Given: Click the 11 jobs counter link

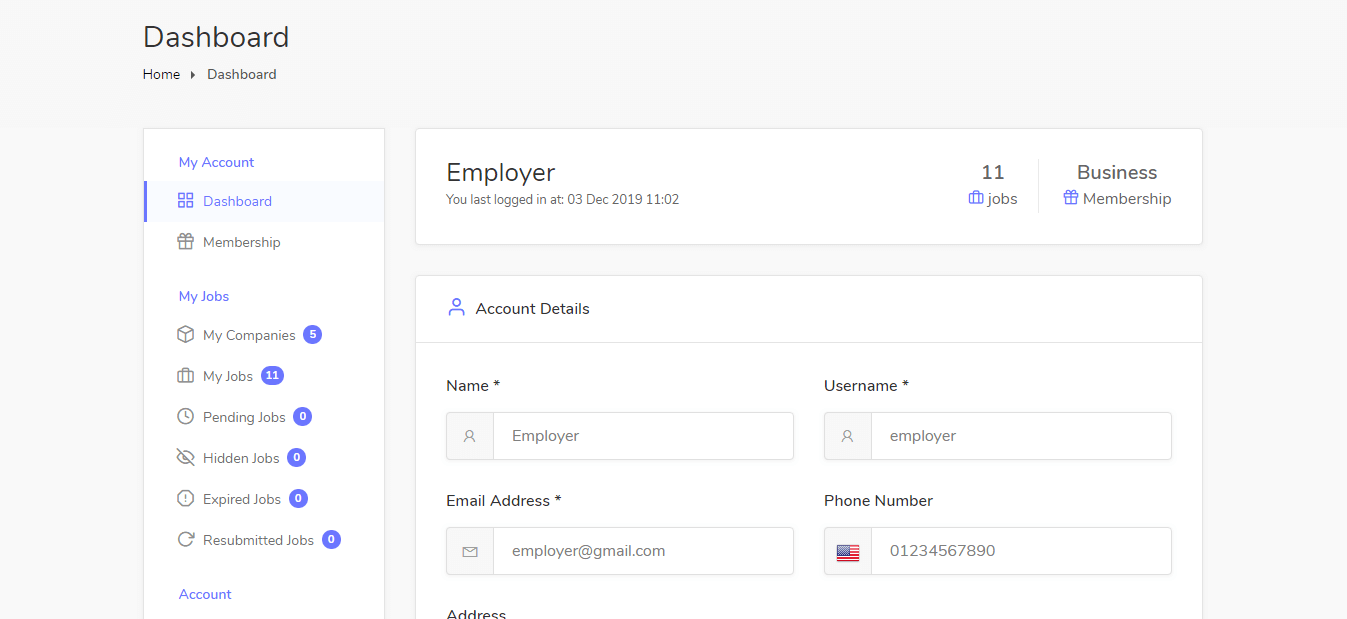Looking at the screenshot, I should [x=992, y=186].
